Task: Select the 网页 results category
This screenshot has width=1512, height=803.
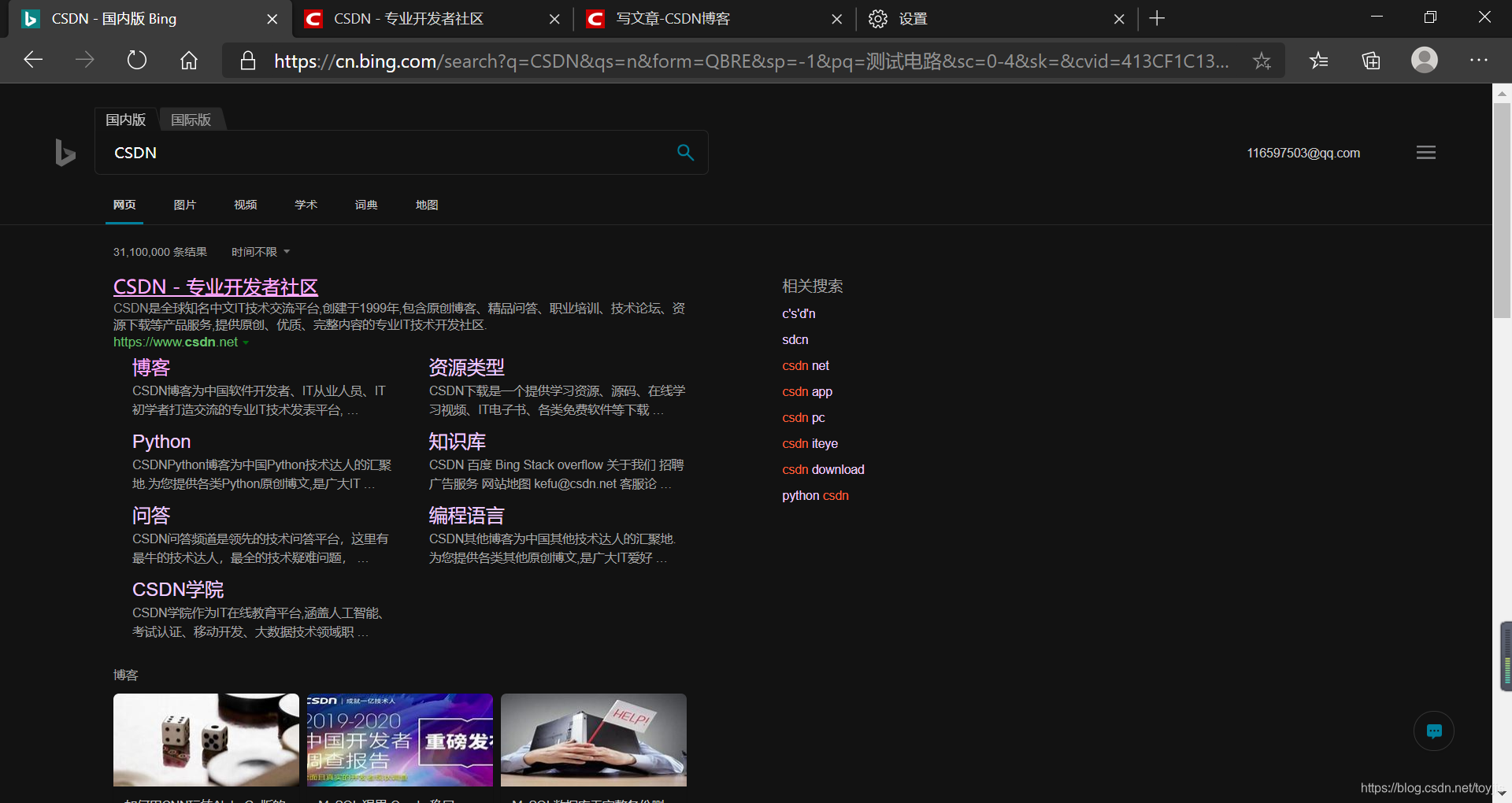Action: point(124,205)
